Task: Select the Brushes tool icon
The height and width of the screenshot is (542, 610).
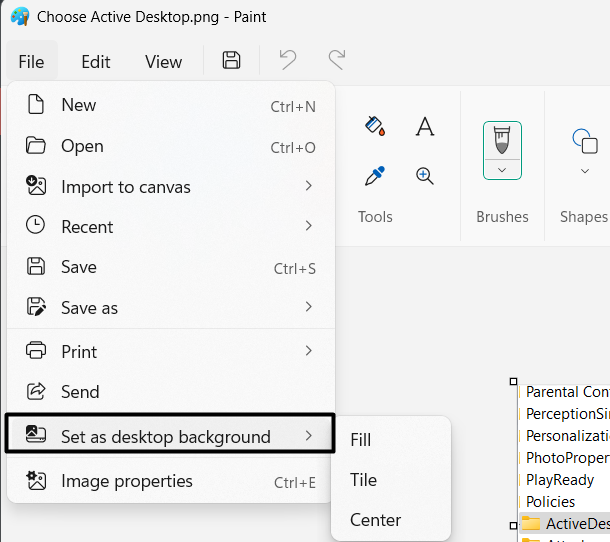Action: coord(502,140)
